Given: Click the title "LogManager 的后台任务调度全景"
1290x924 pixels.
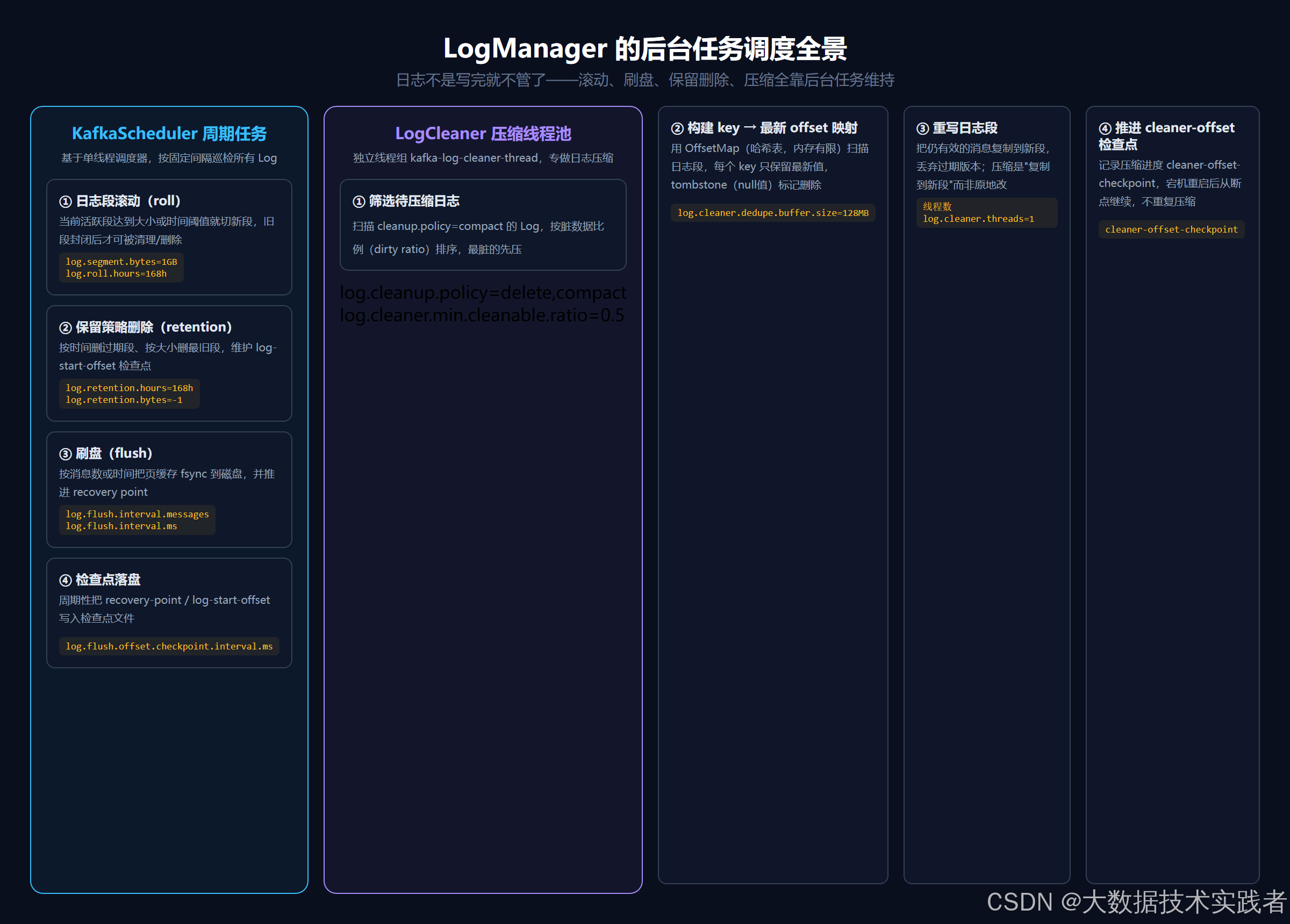Looking at the screenshot, I should (x=645, y=48).
